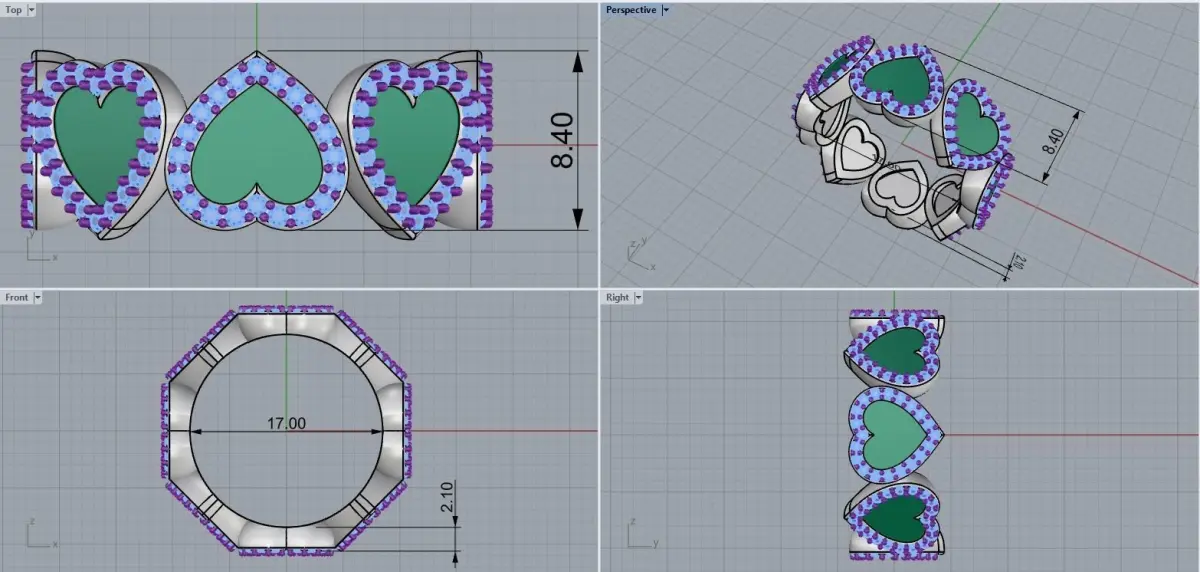1200x572 pixels.
Task: Select the Perspective viewport title
Action: pos(631,9)
